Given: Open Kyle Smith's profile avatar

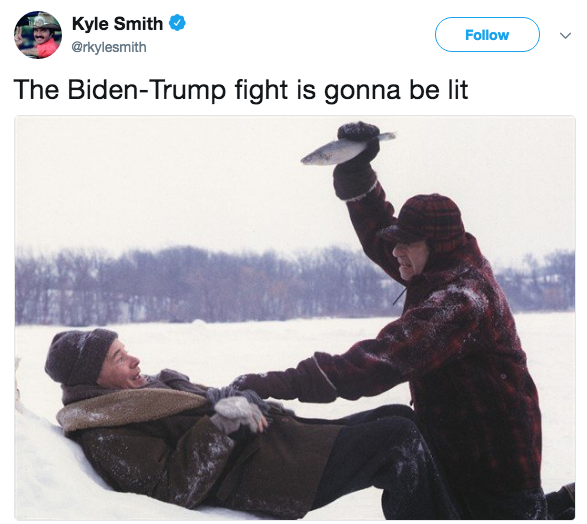Looking at the screenshot, I should point(38,35).
